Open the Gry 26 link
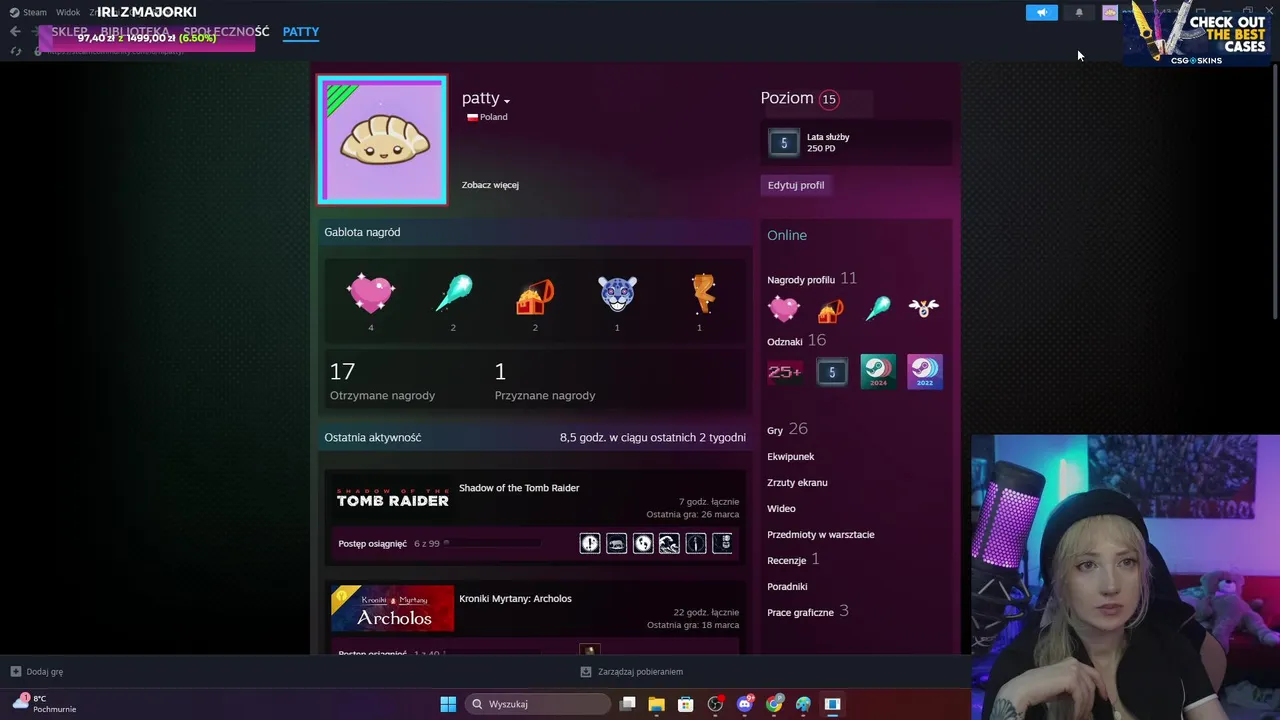 click(x=787, y=429)
